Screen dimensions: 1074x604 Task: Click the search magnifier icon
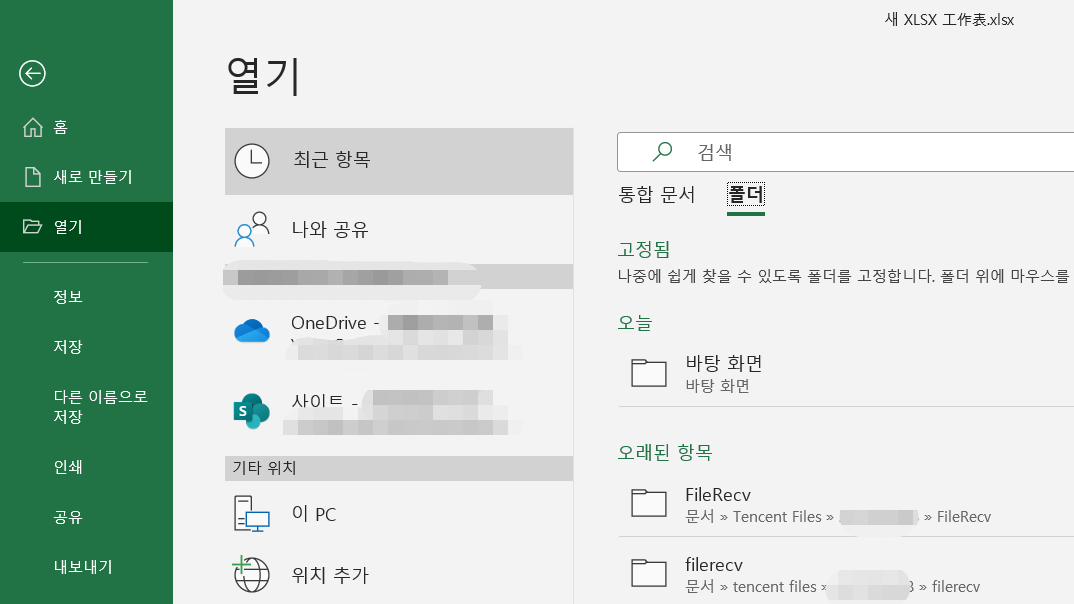[x=661, y=150]
